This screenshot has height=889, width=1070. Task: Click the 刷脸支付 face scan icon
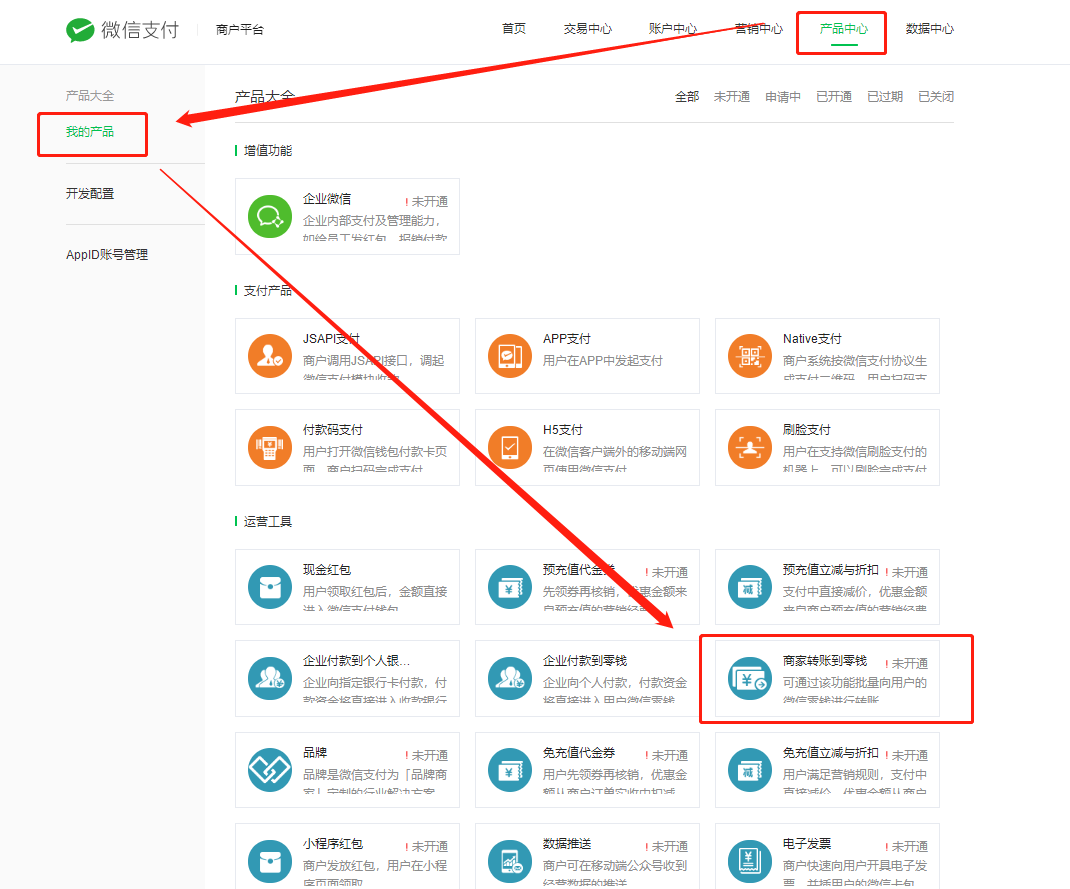tap(749, 447)
